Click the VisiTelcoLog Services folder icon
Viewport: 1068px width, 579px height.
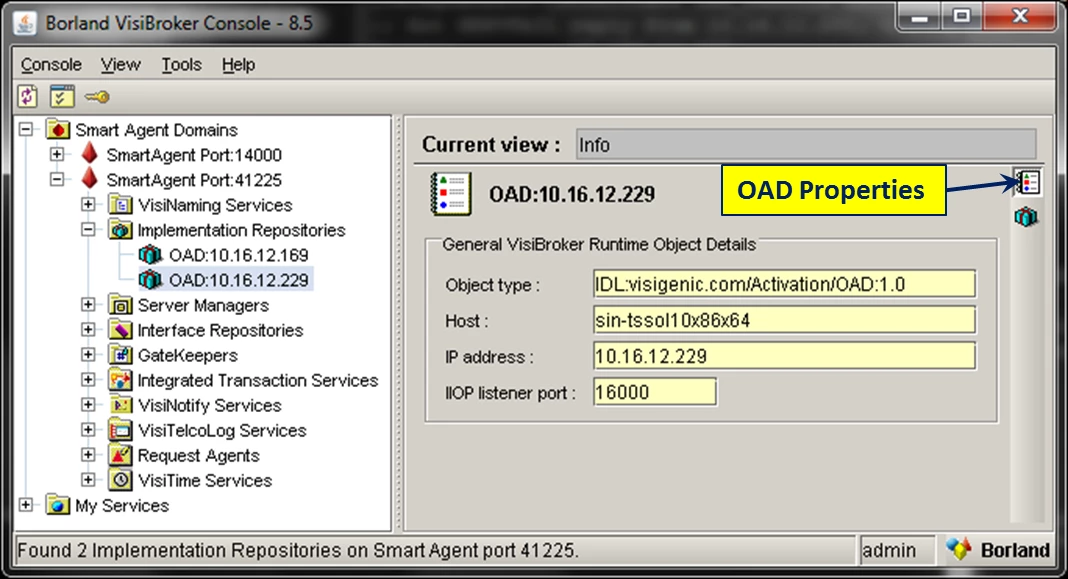tap(121, 431)
